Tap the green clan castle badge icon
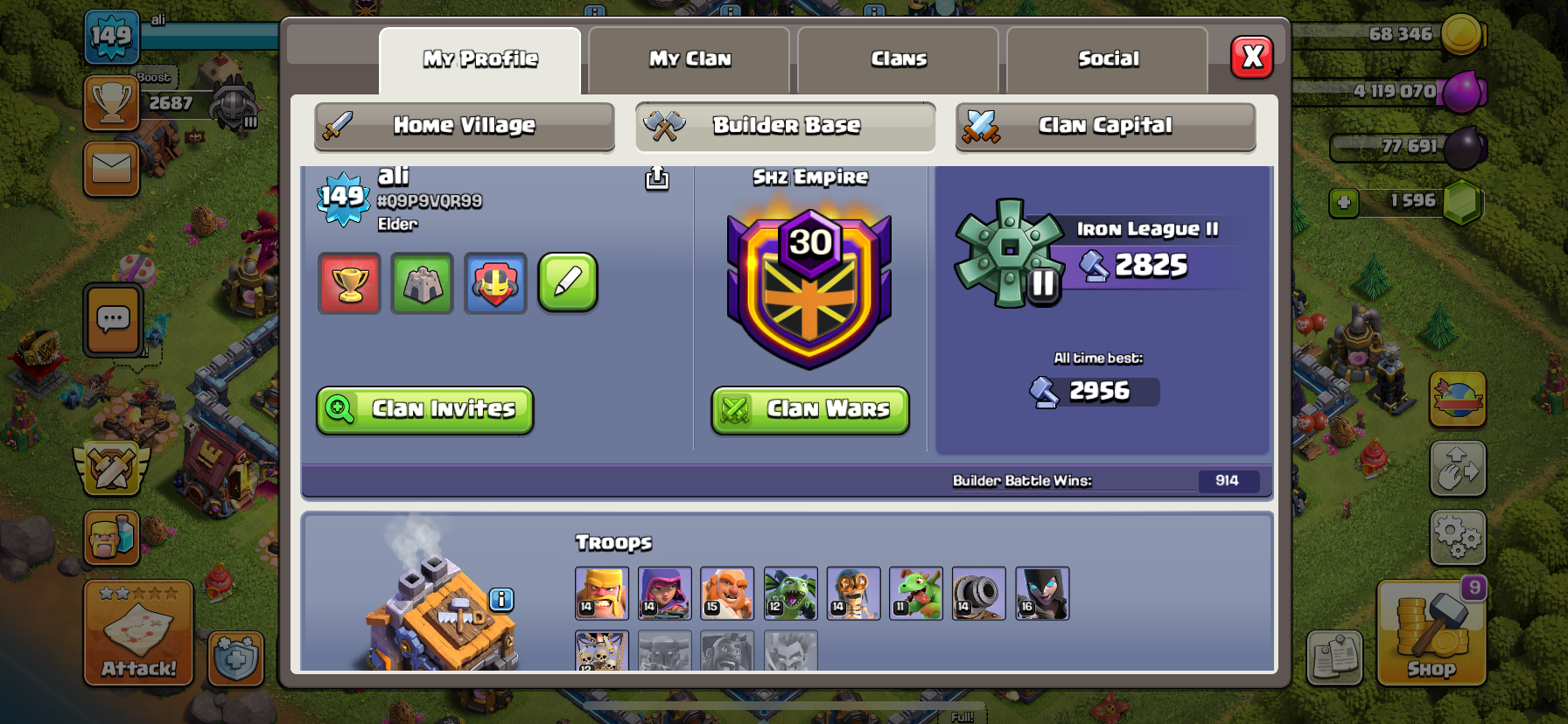1568x724 pixels. pos(423,283)
